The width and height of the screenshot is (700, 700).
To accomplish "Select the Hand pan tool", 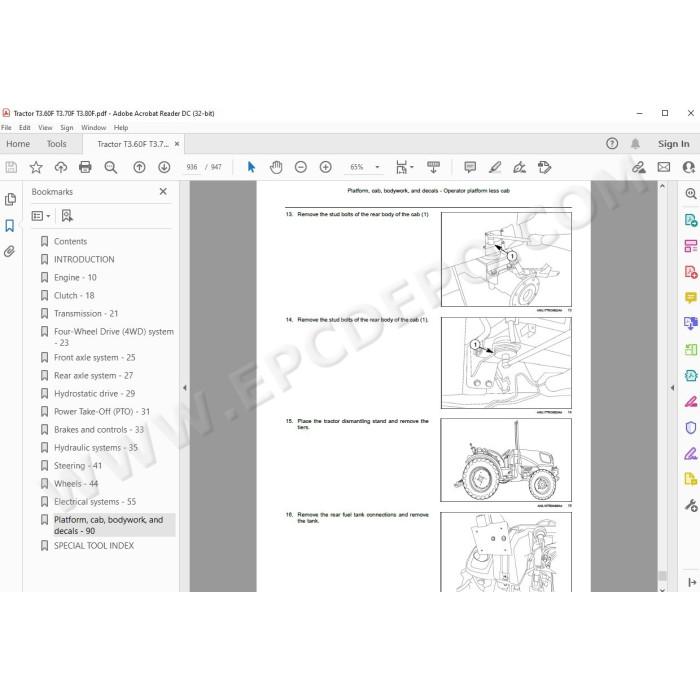I will point(276,167).
